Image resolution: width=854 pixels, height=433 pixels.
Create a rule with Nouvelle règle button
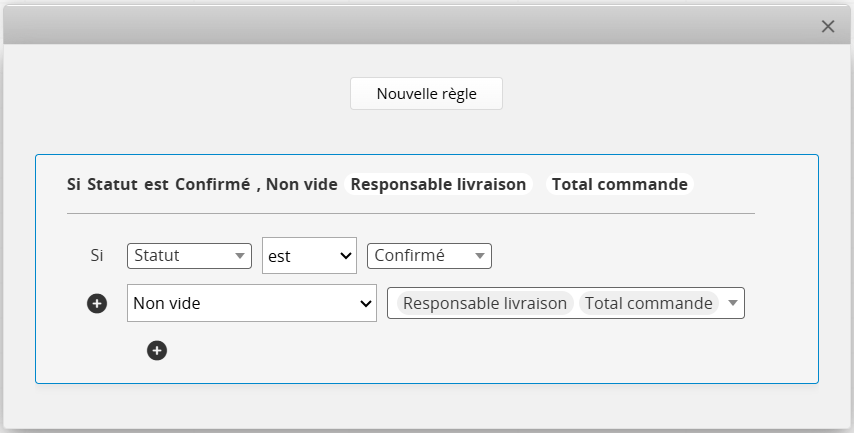[x=426, y=94]
